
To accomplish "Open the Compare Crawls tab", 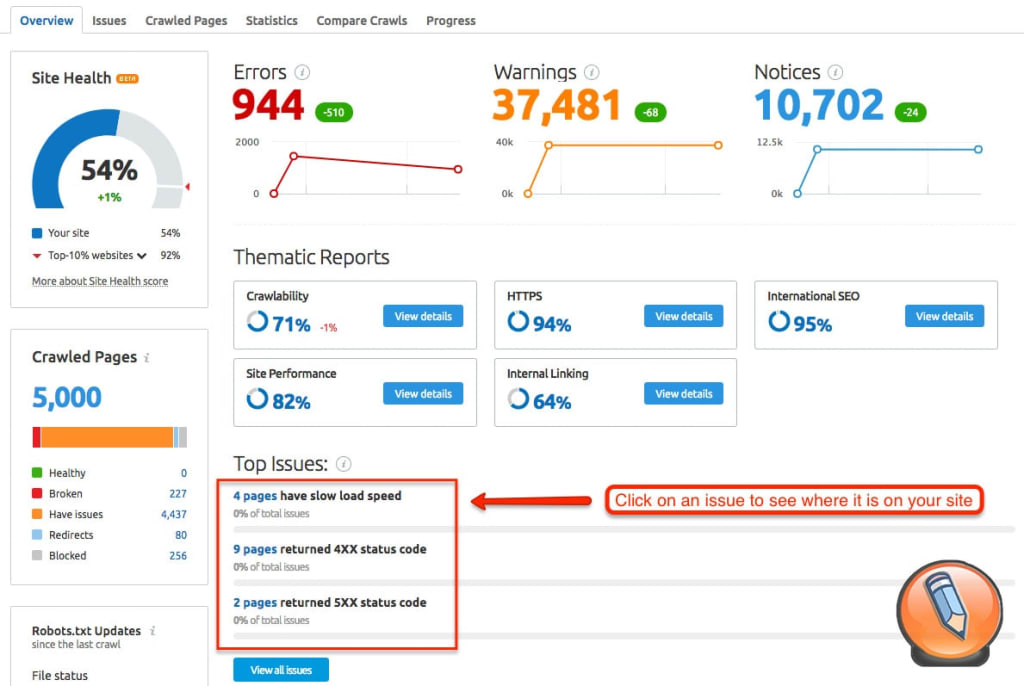I will click(x=361, y=19).
